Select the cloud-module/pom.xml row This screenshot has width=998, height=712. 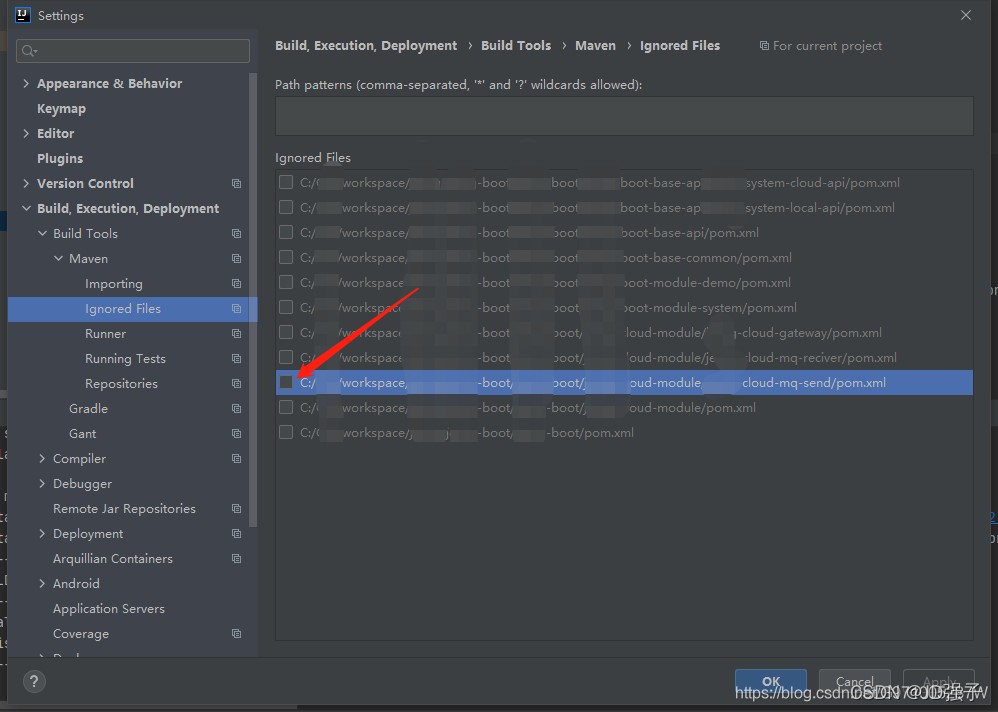(x=624, y=407)
